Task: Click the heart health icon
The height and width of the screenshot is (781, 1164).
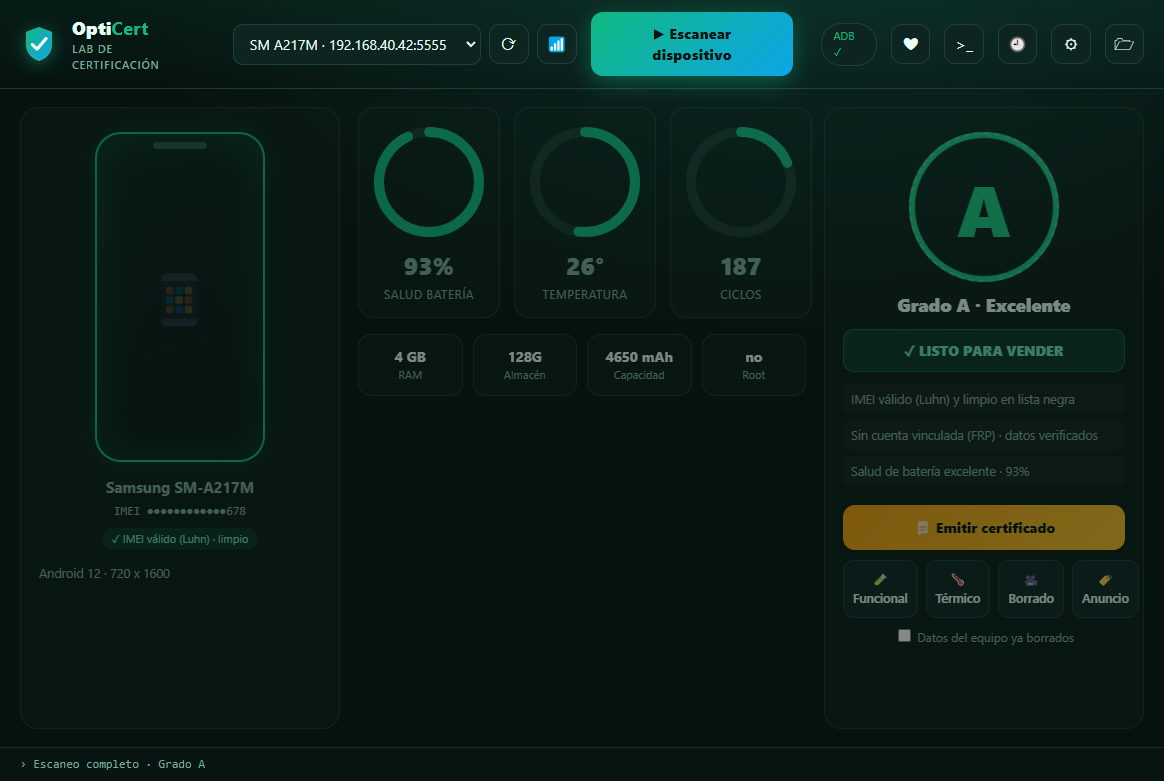Action: click(x=910, y=45)
